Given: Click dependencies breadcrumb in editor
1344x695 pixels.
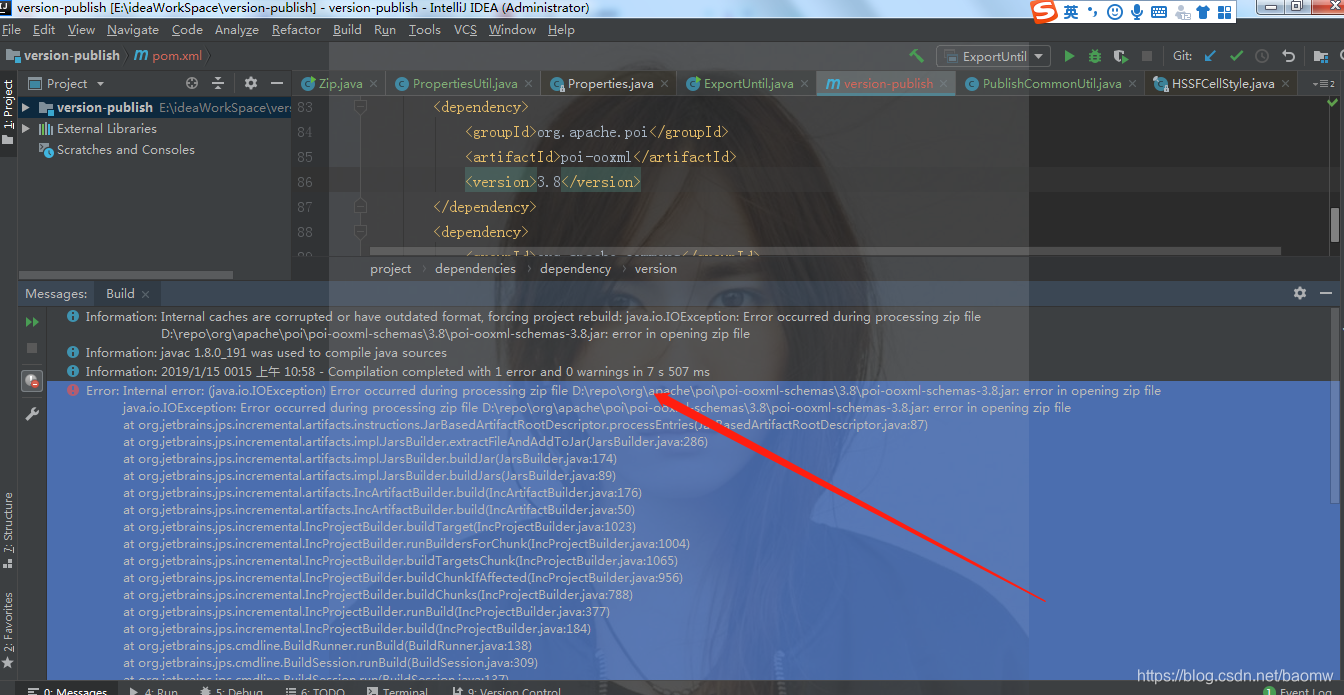Looking at the screenshot, I should click(475, 268).
